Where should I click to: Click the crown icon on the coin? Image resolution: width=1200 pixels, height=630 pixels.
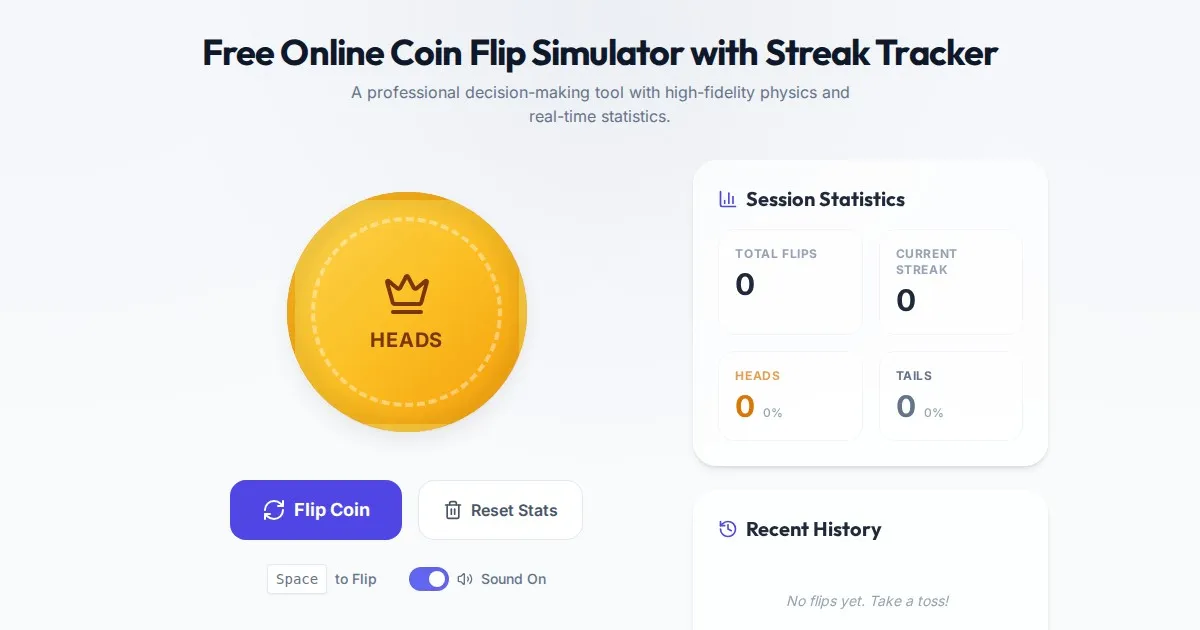click(x=406, y=293)
